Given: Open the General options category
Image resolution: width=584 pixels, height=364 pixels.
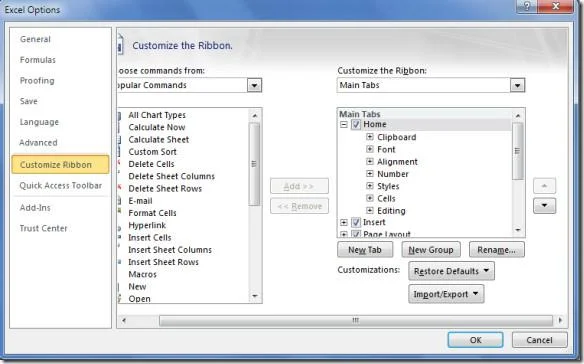Looking at the screenshot, I should pos(35,39).
